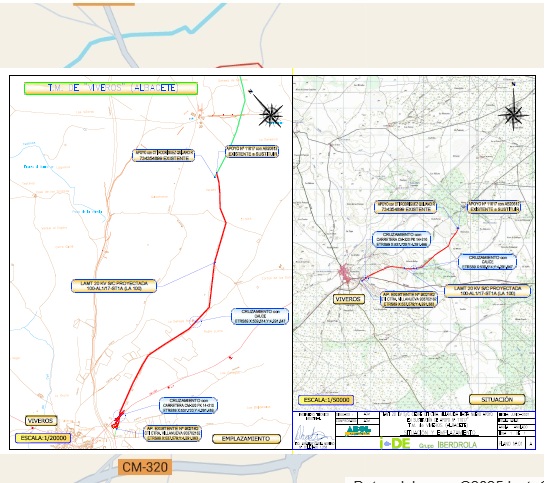This screenshot has height=483, width=545.
Task: Click the ESCALA 1/50000 label
Action: (326, 400)
